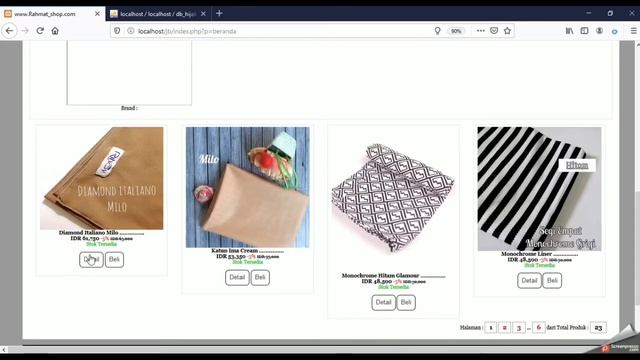Open Detail for Diamond Italiano Milo

pyautogui.click(x=91, y=260)
